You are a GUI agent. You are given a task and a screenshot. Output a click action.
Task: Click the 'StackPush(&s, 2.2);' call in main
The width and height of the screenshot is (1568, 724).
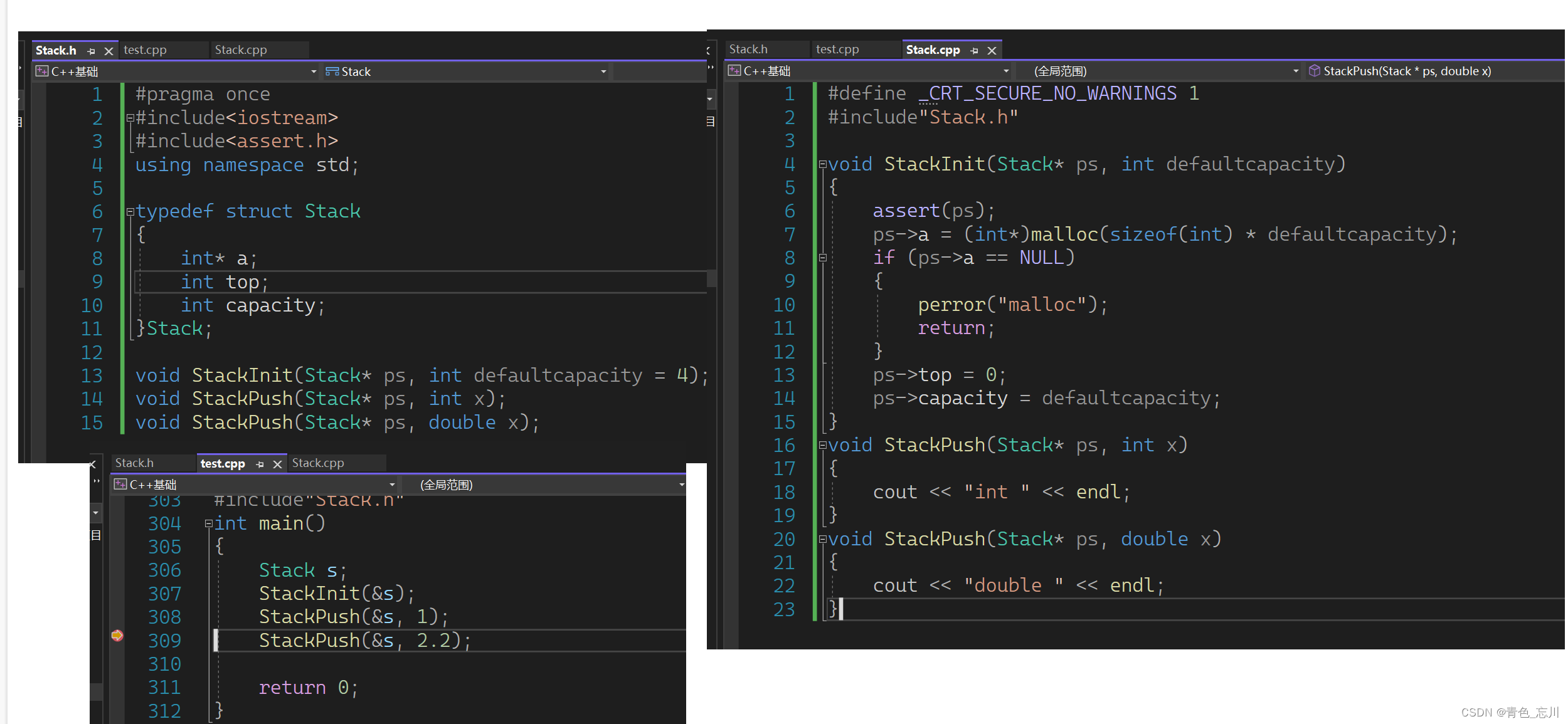pyautogui.click(x=365, y=641)
